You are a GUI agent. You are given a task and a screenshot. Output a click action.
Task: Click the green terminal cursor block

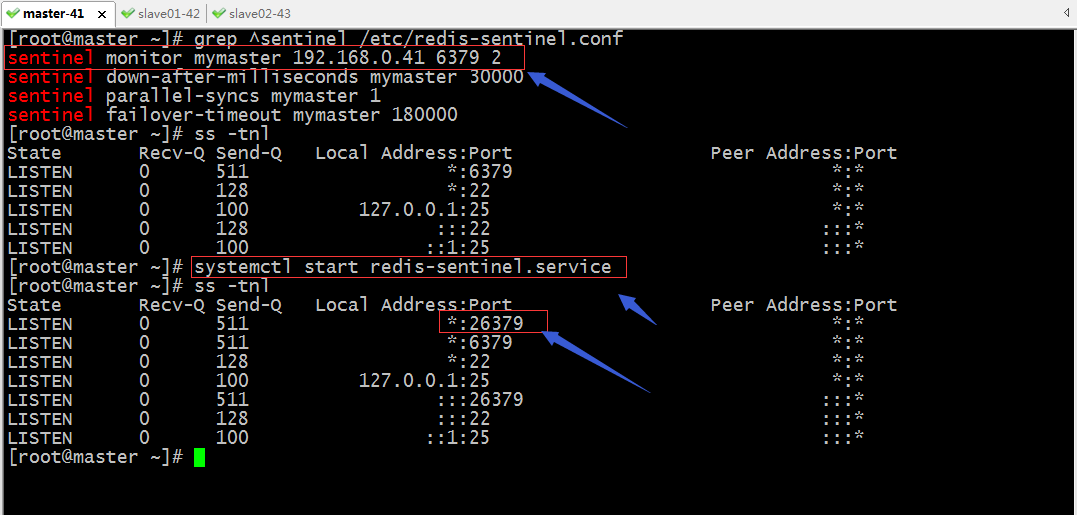pos(199,457)
